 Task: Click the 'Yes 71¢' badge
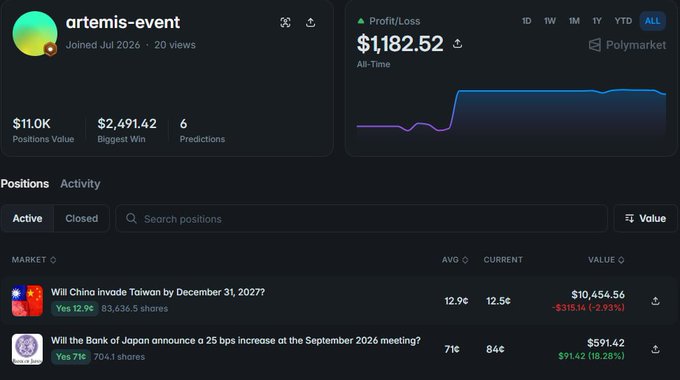pyautogui.click(x=71, y=357)
